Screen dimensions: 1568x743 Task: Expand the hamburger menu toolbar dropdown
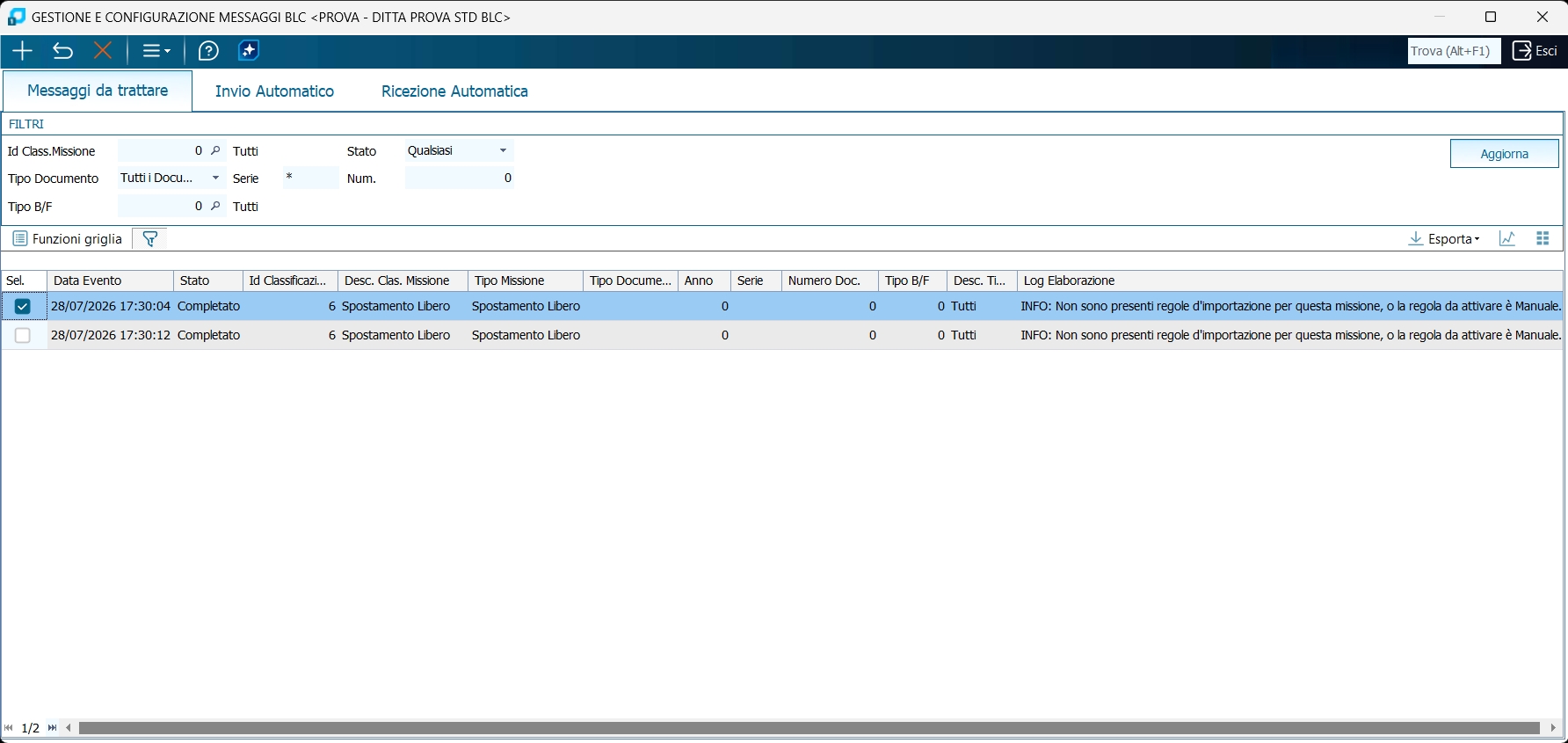(156, 51)
